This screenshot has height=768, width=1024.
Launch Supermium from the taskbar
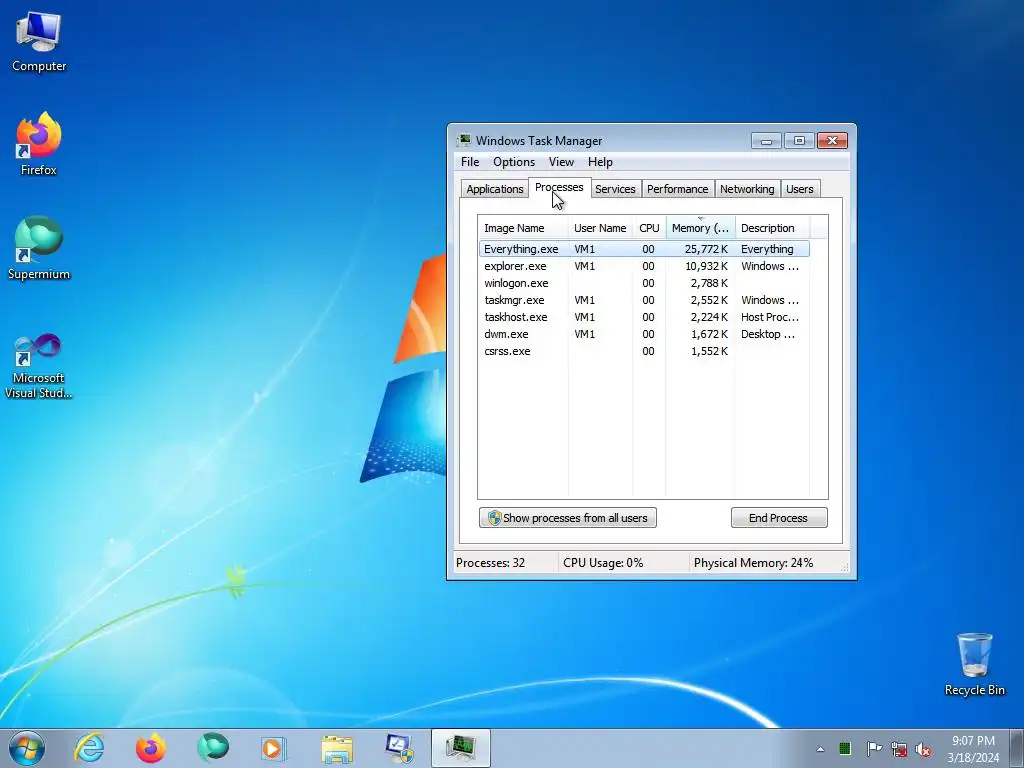[213, 748]
